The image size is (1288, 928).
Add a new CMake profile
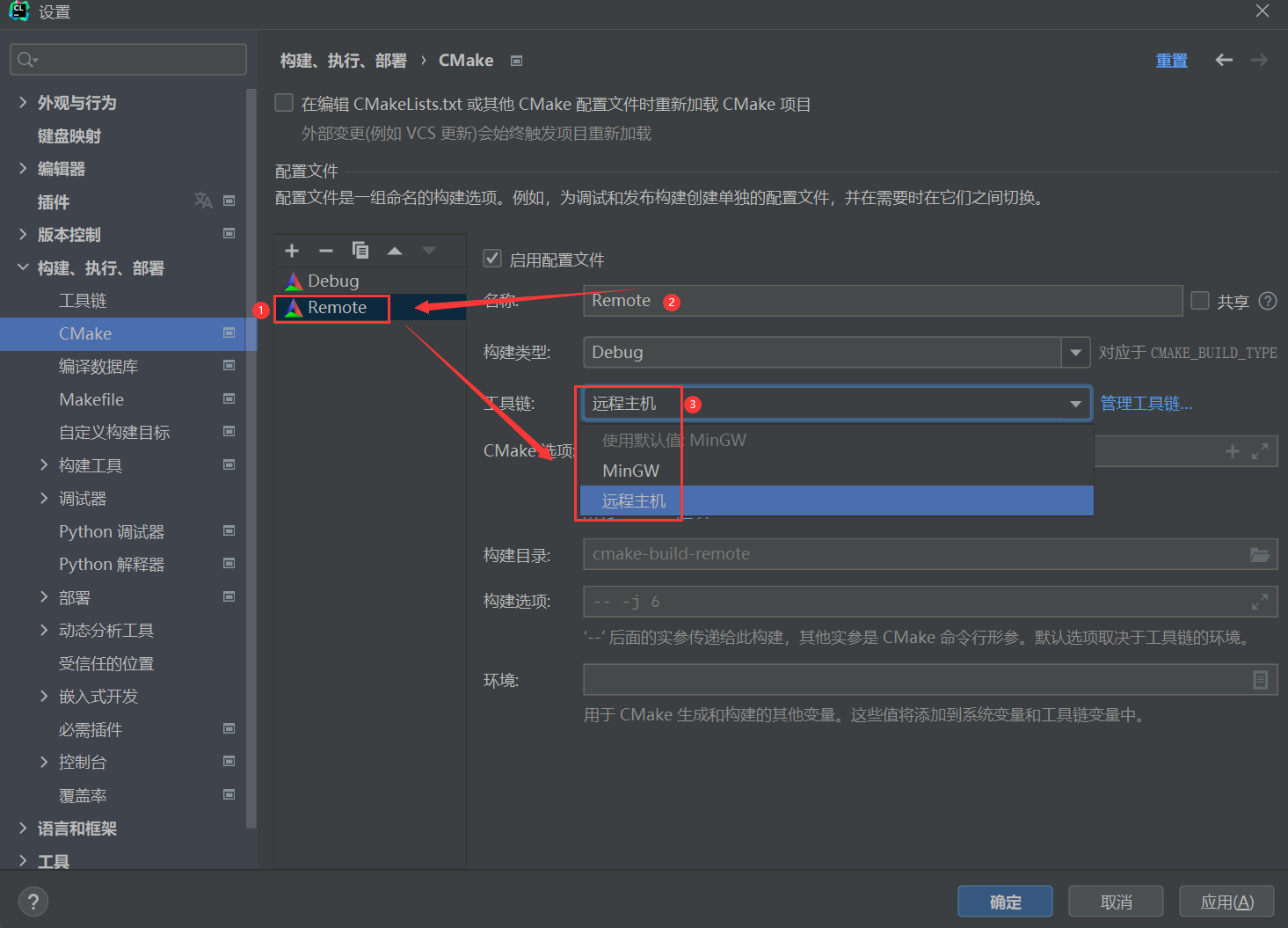293,251
